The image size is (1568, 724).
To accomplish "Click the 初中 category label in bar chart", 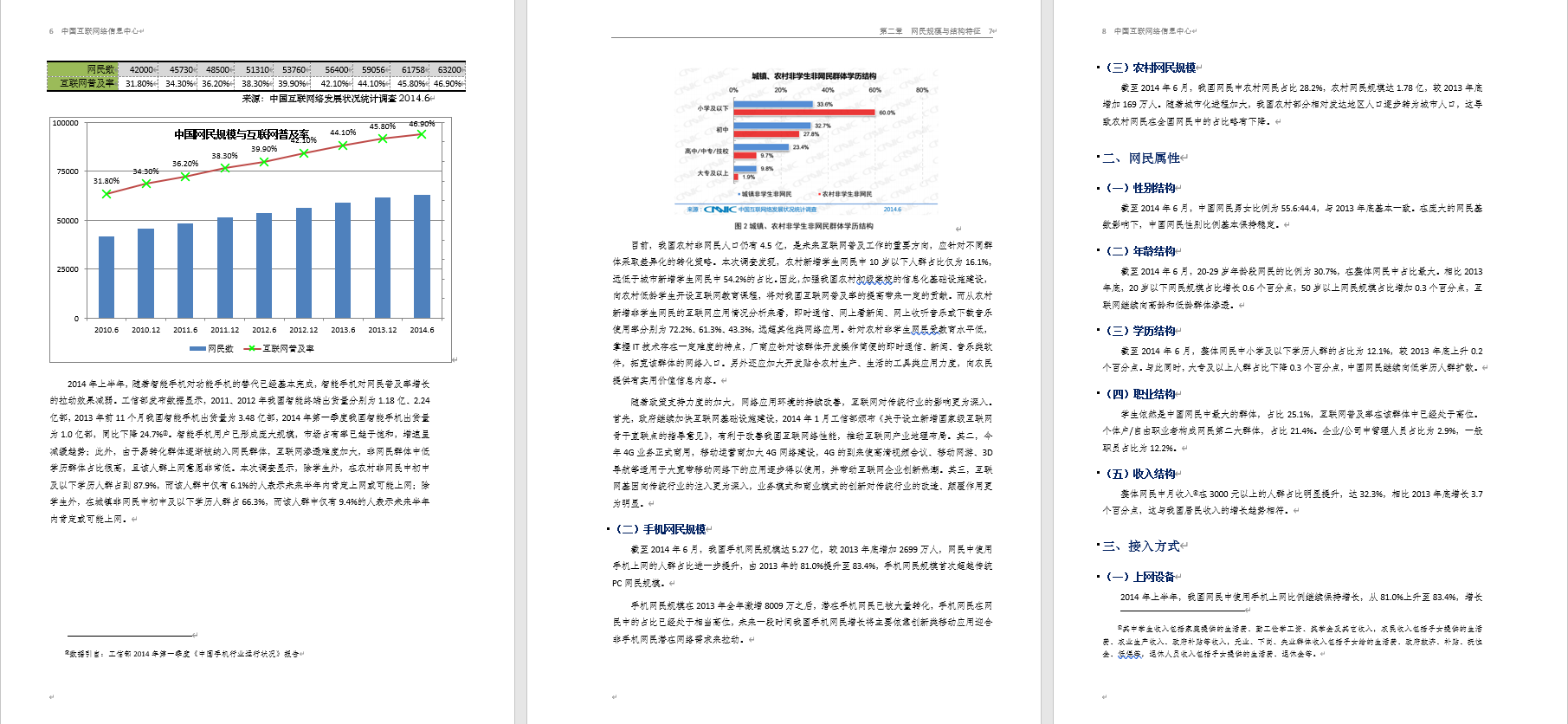I will coord(722,130).
